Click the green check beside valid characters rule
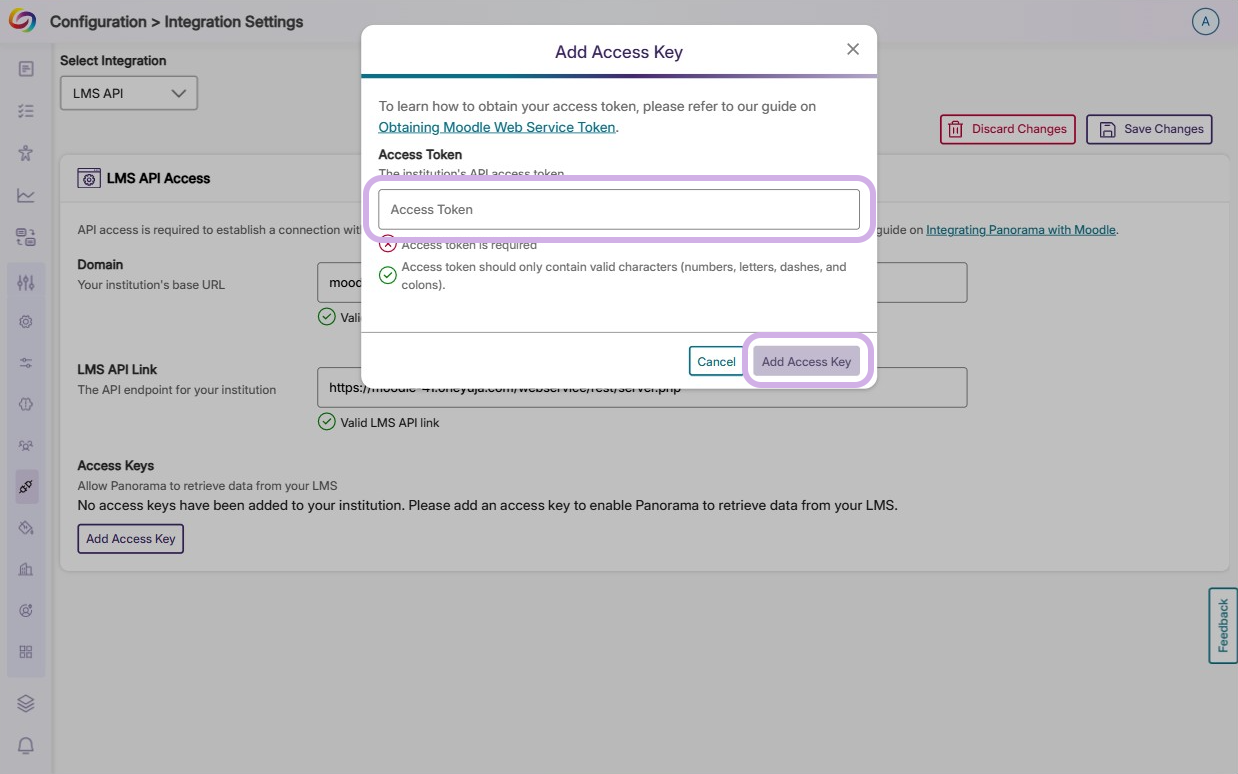 click(388, 275)
